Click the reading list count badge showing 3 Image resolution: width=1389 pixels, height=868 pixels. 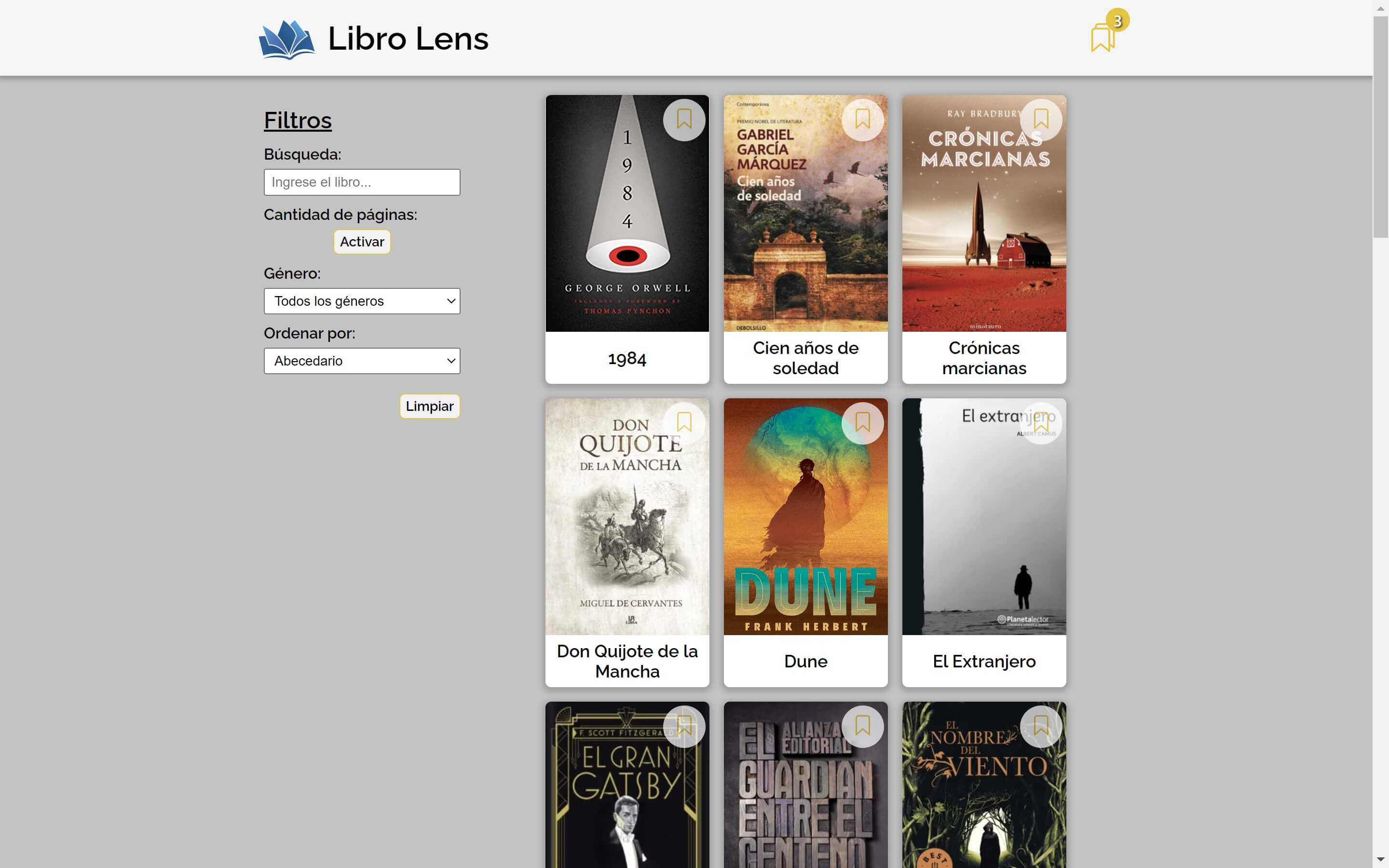coord(1117,21)
